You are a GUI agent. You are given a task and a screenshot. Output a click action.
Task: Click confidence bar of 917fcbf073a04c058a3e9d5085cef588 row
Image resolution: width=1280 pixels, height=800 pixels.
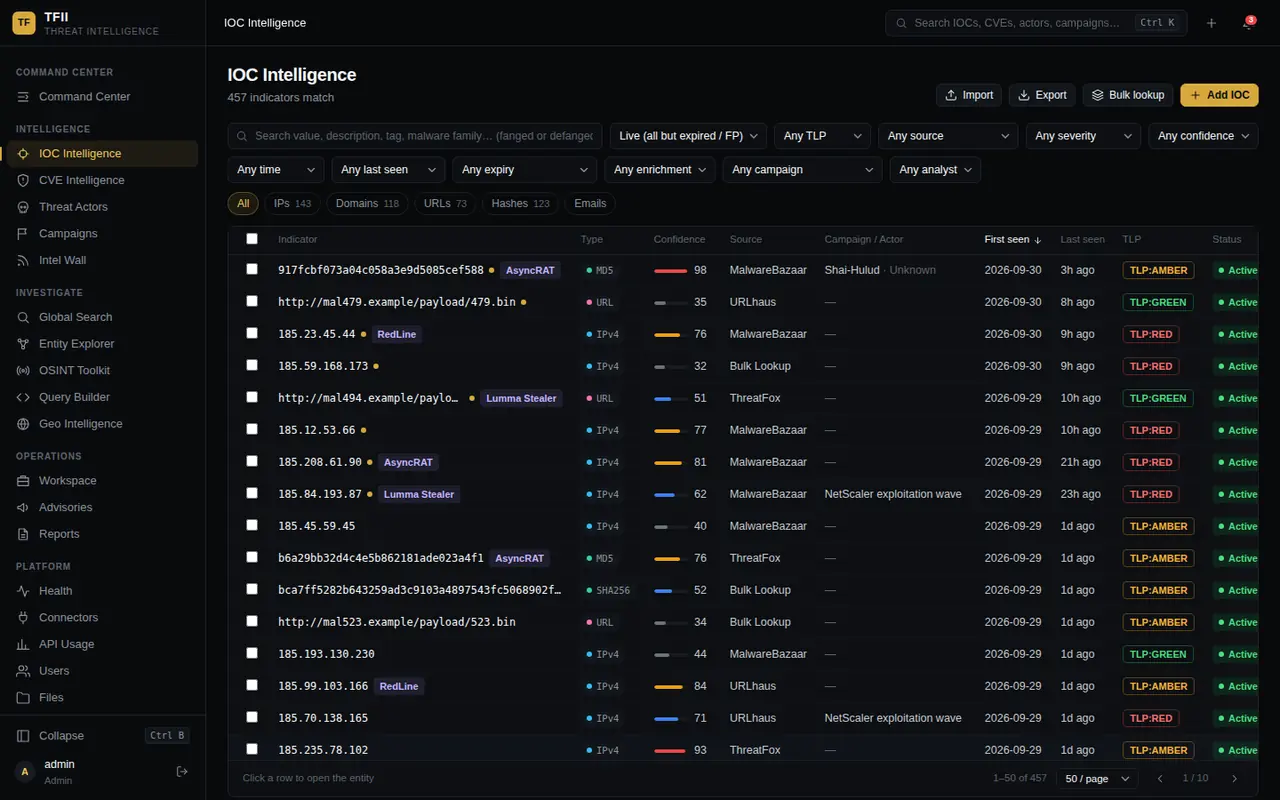point(671,270)
